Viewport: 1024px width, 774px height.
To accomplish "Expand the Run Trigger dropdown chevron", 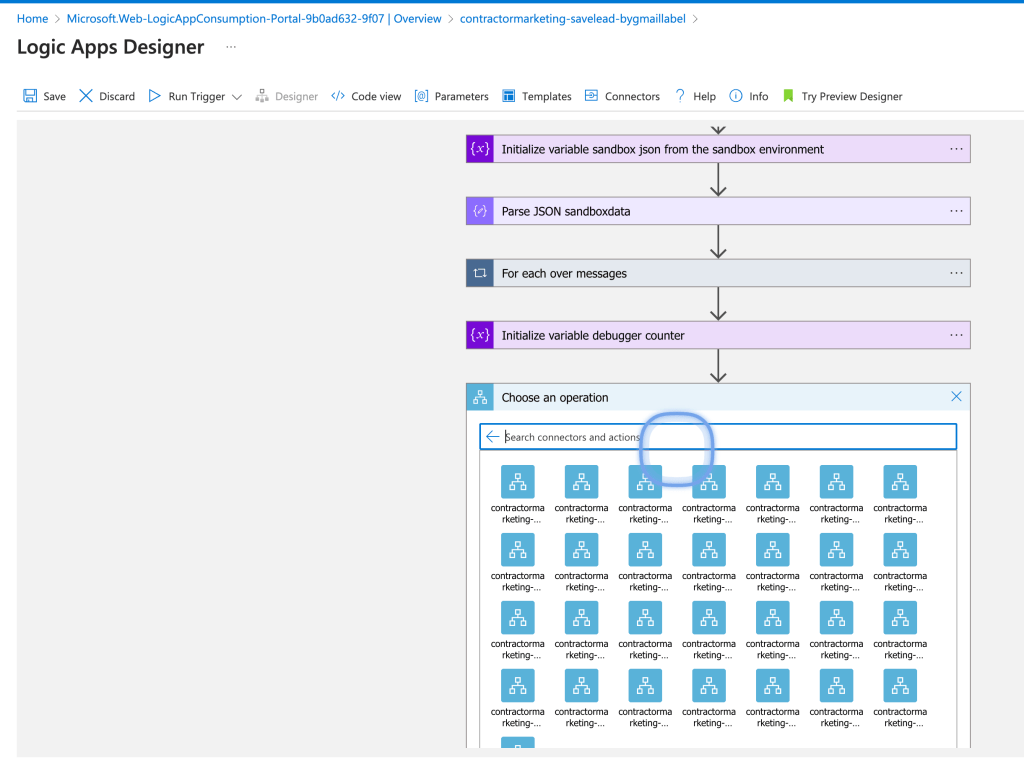I will point(237,97).
